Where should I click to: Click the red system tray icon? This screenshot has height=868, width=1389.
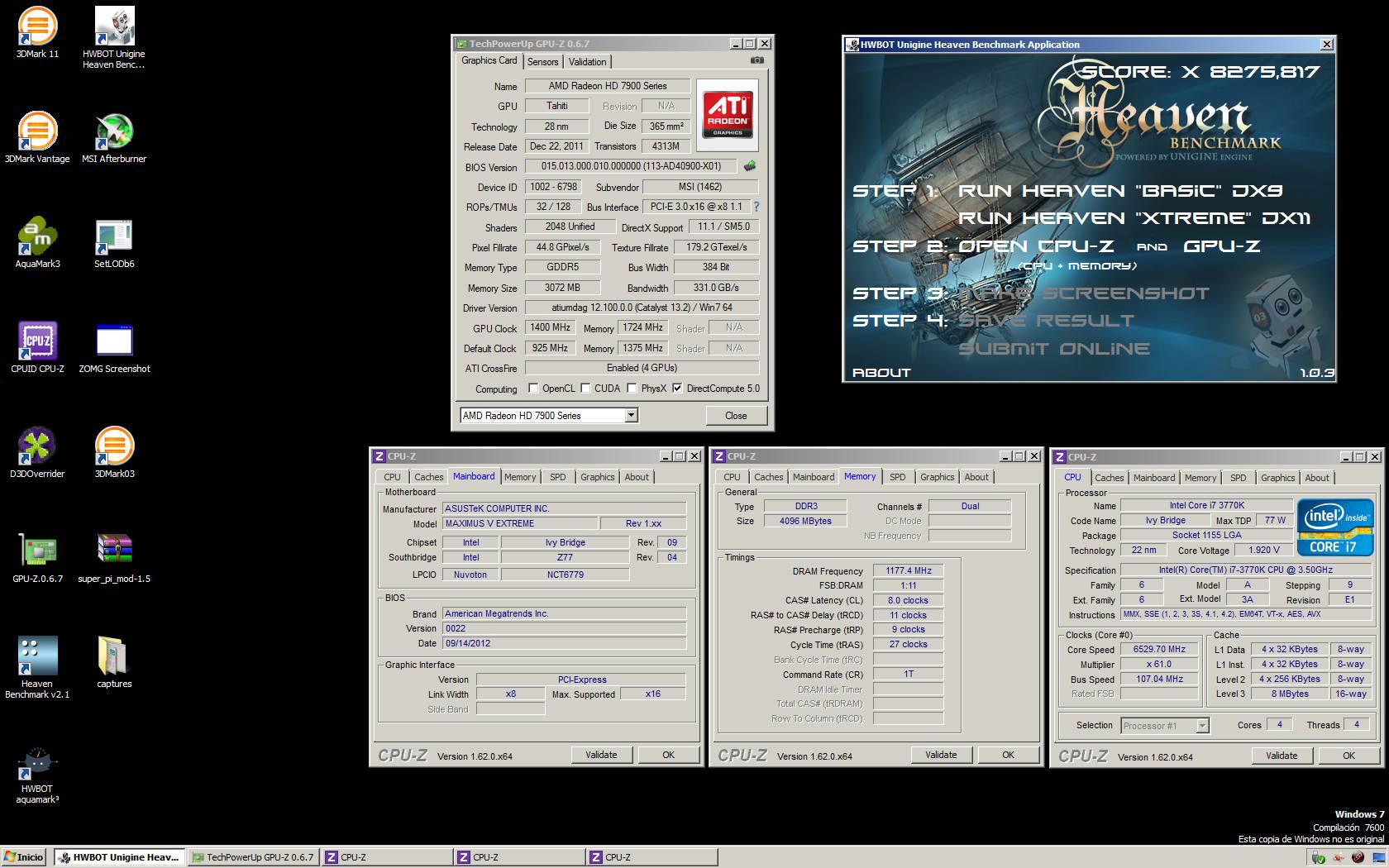tap(1357, 857)
